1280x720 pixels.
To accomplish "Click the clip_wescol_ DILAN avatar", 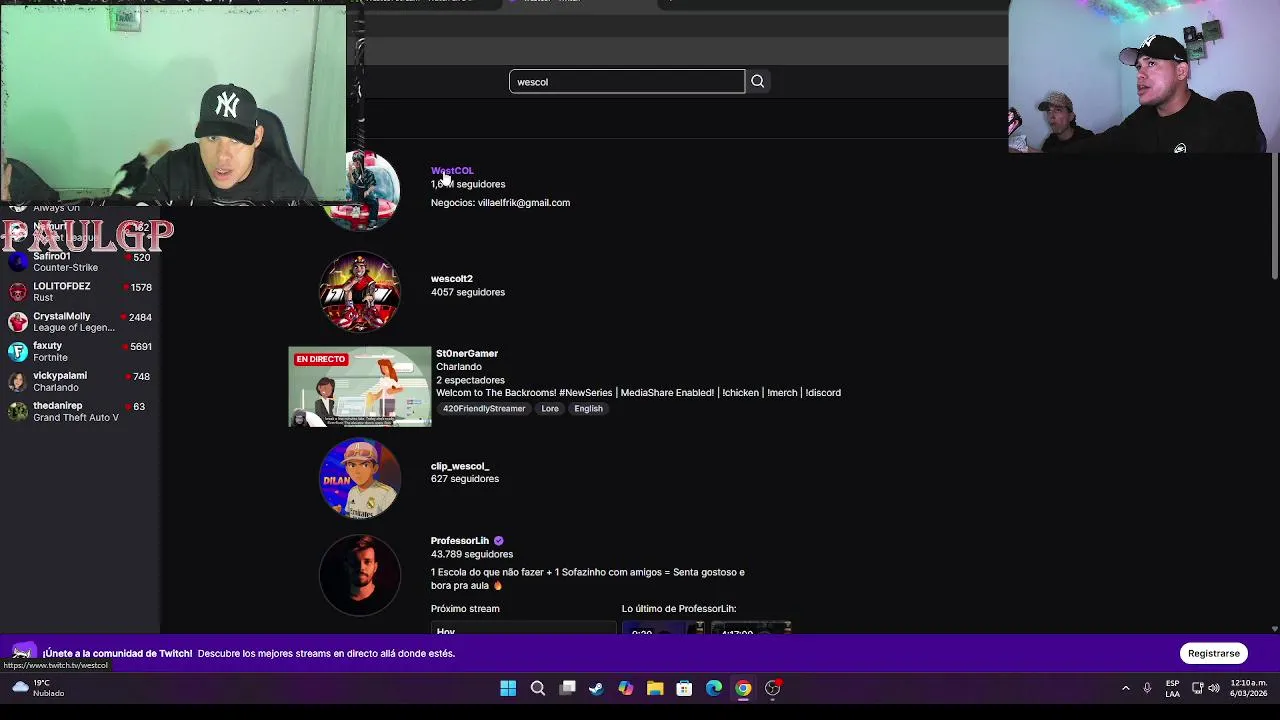I will coord(359,478).
